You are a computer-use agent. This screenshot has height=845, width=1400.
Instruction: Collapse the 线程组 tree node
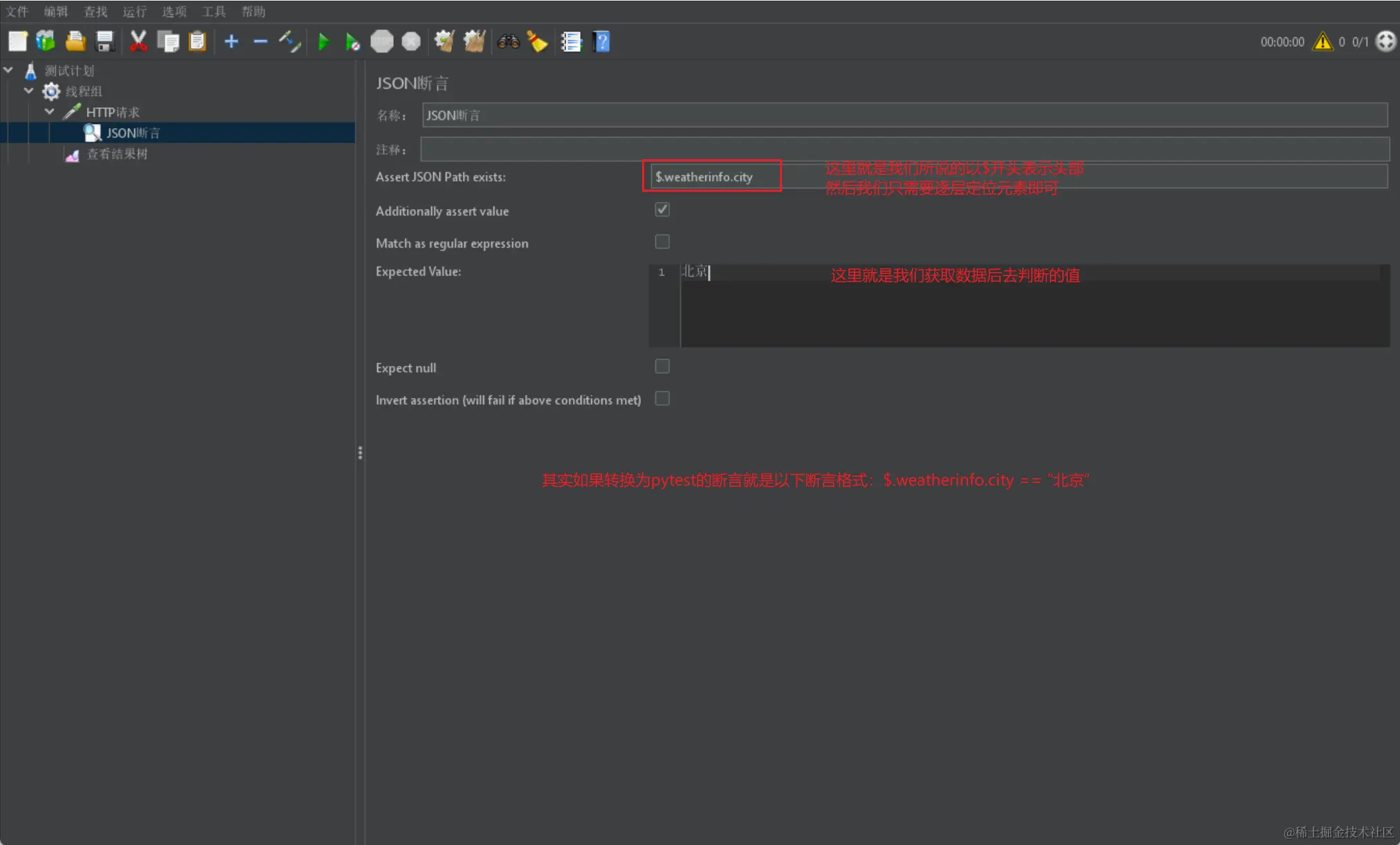pyautogui.click(x=29, y=91)
